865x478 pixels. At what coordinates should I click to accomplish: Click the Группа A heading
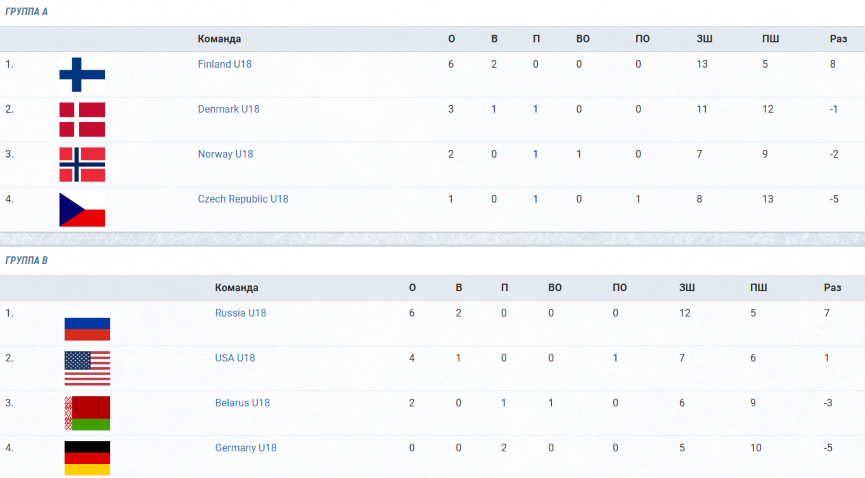(x=26, y=12)
